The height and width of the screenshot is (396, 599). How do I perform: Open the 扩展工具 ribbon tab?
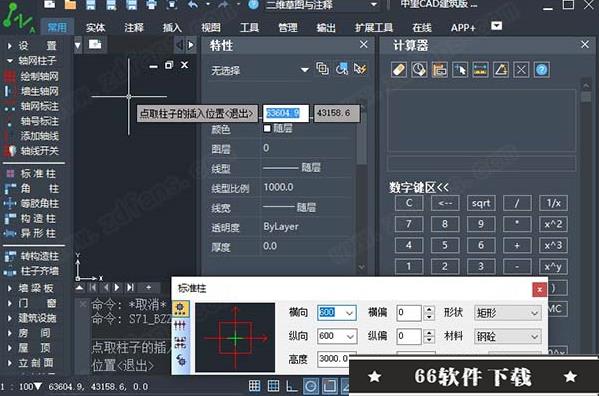click(374, 27)
